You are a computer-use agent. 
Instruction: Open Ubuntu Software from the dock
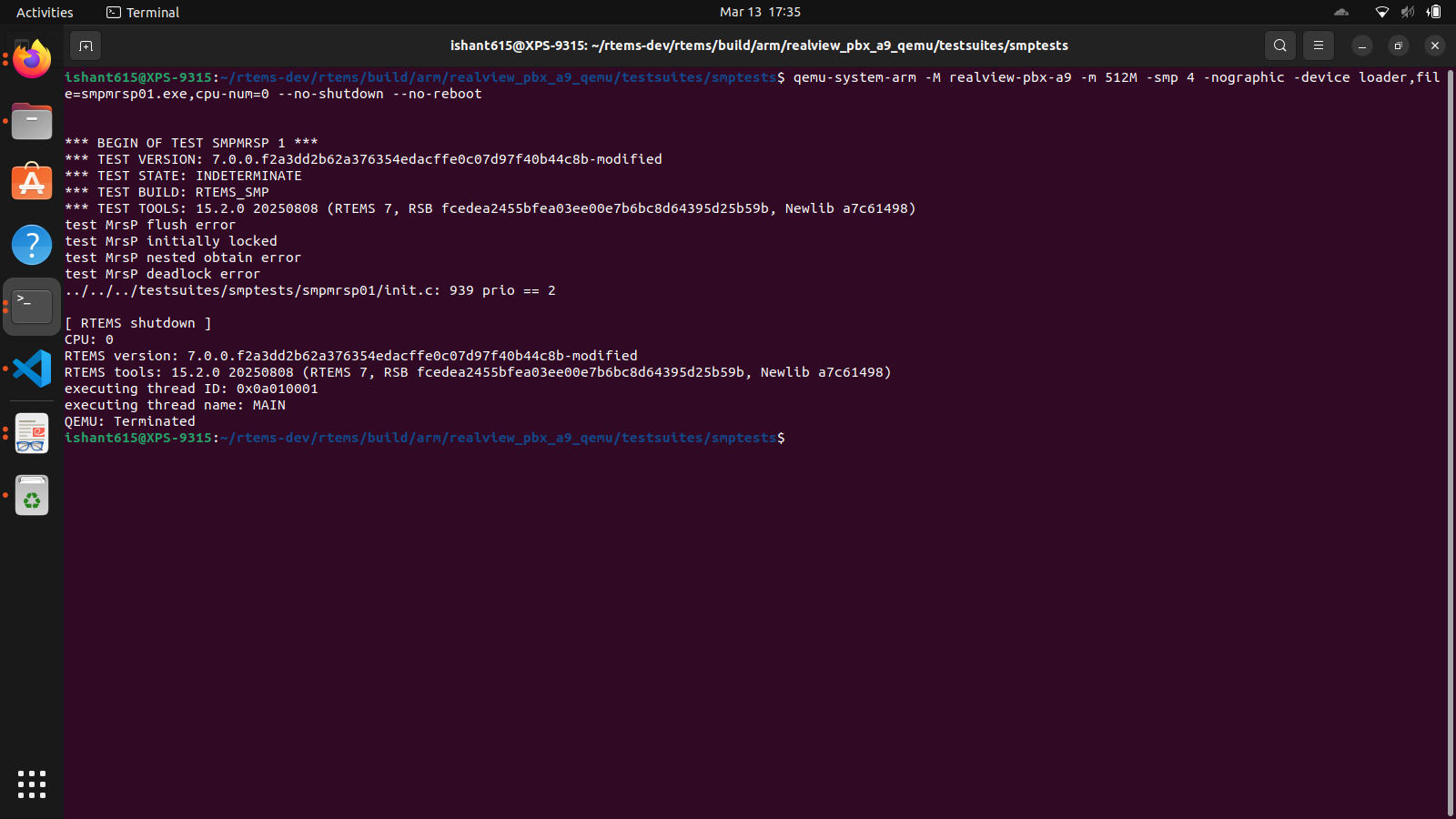[x=32, y=183]
